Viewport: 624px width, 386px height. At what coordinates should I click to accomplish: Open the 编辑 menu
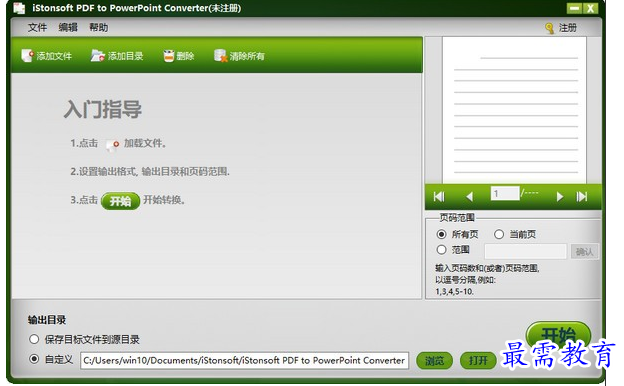pyautogui.click(x=68, y=27)
